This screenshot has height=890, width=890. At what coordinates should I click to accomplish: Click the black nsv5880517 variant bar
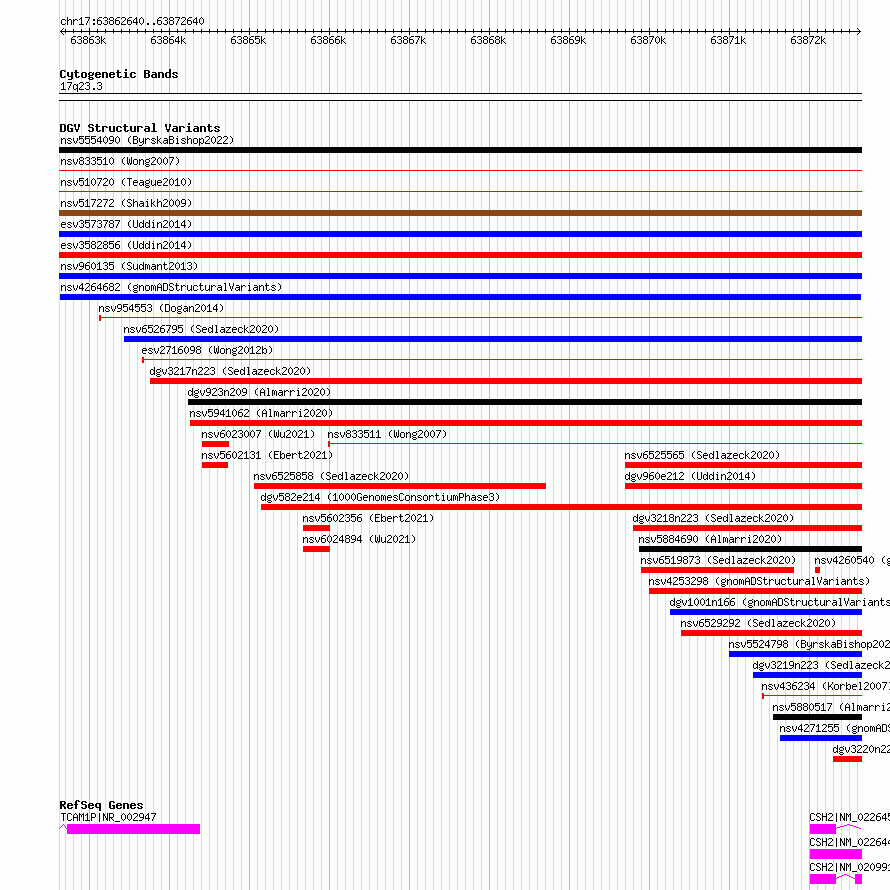[x=817, y=717]
